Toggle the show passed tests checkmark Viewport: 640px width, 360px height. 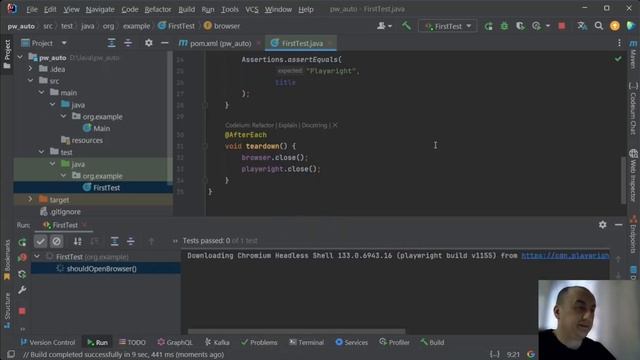pyautogui.click(x=40, y=241)
